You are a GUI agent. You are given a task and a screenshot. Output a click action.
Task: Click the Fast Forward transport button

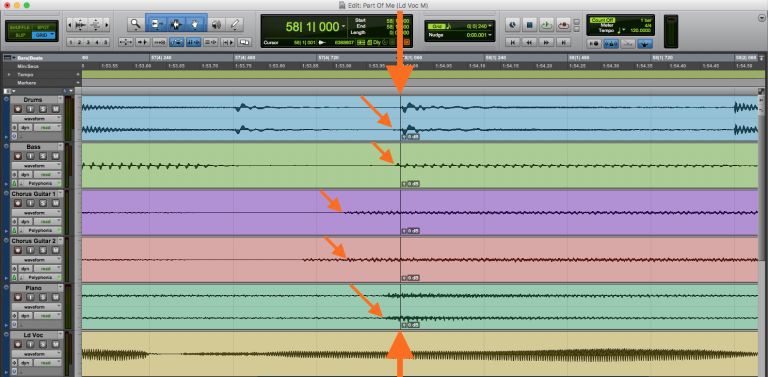click(547, 43)
